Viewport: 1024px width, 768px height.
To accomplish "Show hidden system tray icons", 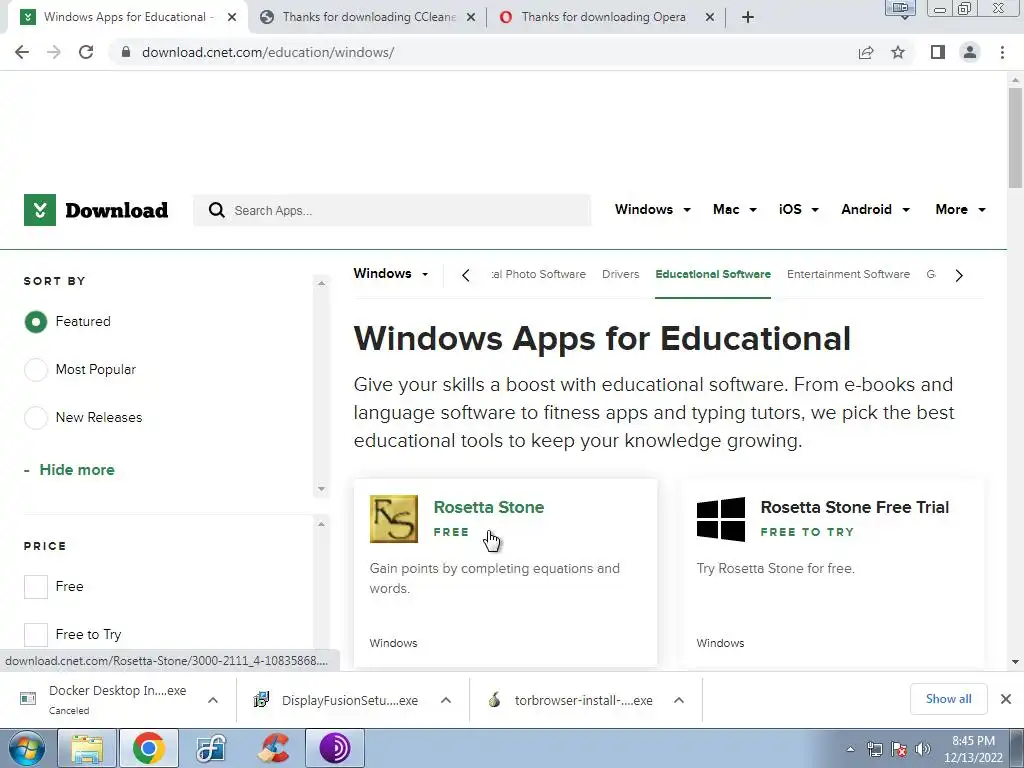I will tap(850, 749).
